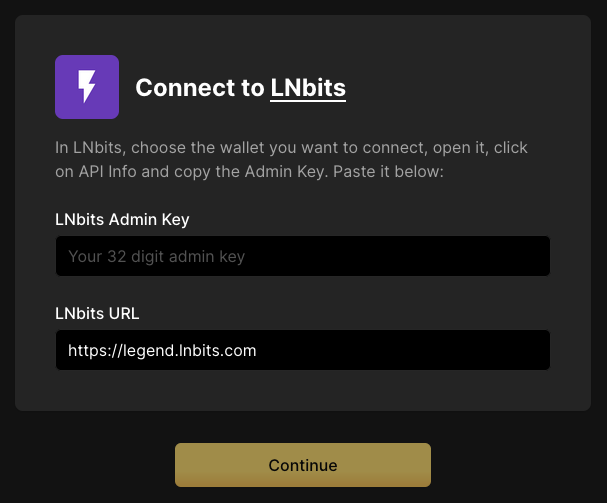Click into the LNbits URL field
Viewport: 607px width, 503px height.
302,351
